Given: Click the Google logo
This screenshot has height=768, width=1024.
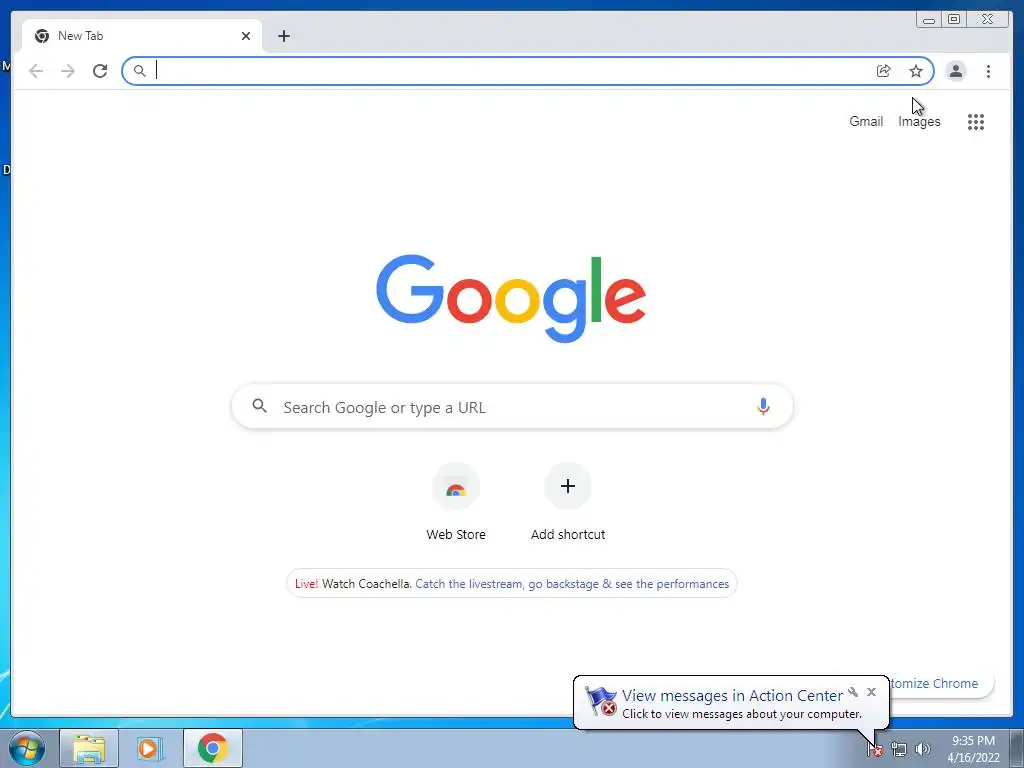Looking at the screenshot, I should 511,298.
